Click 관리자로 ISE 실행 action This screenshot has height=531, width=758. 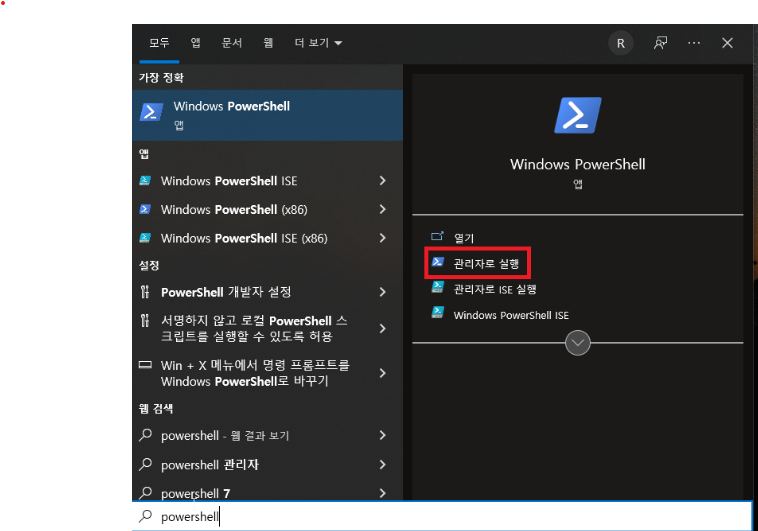pyautogui.click(x=495, y=289)
